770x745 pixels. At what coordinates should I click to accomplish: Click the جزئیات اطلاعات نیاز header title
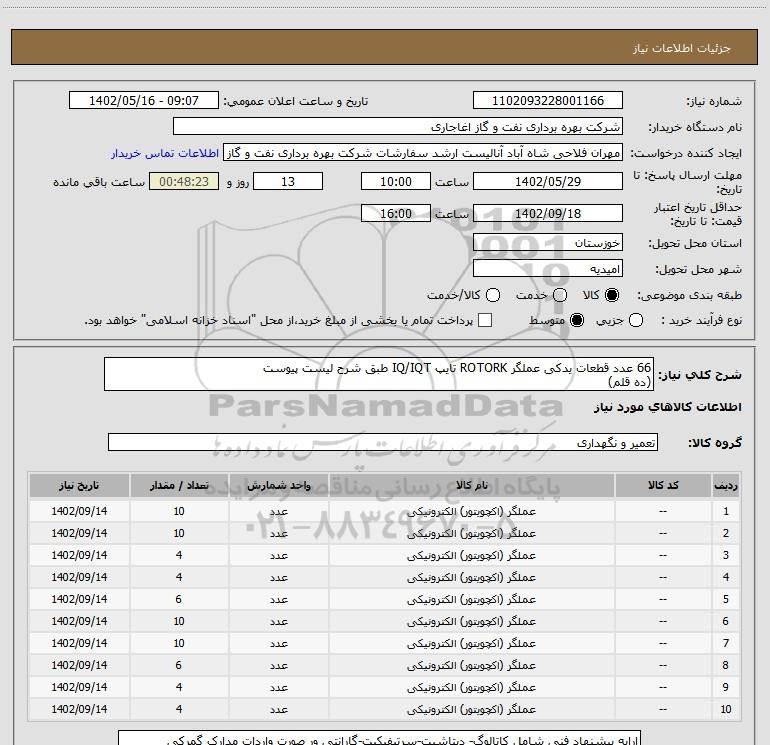682,48
